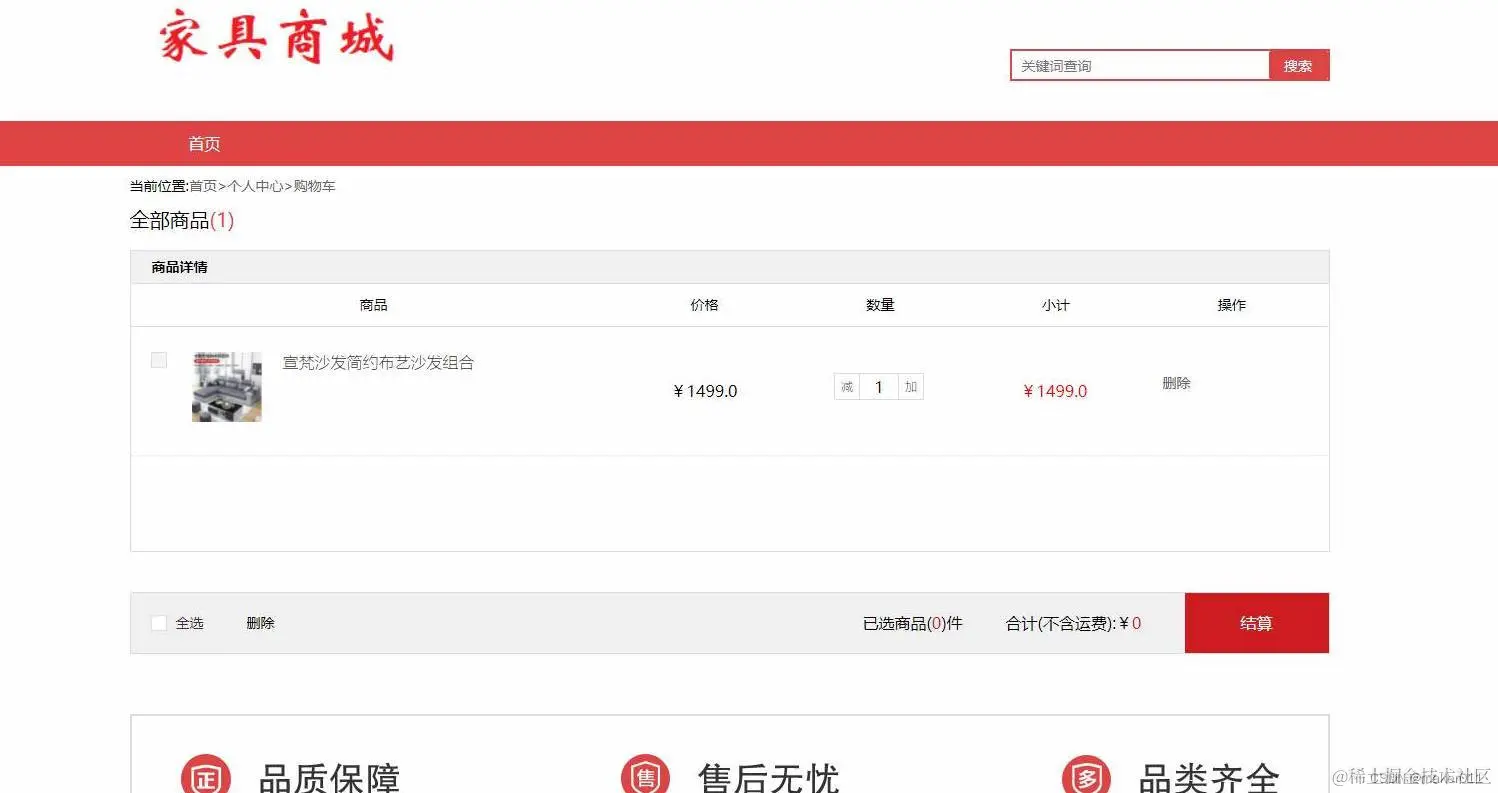Viewport: 1498px width, 793px height.
Task: Click the red subtotal ¥1499.0 in 小计 column
Action: click(x=1055, y=391)
